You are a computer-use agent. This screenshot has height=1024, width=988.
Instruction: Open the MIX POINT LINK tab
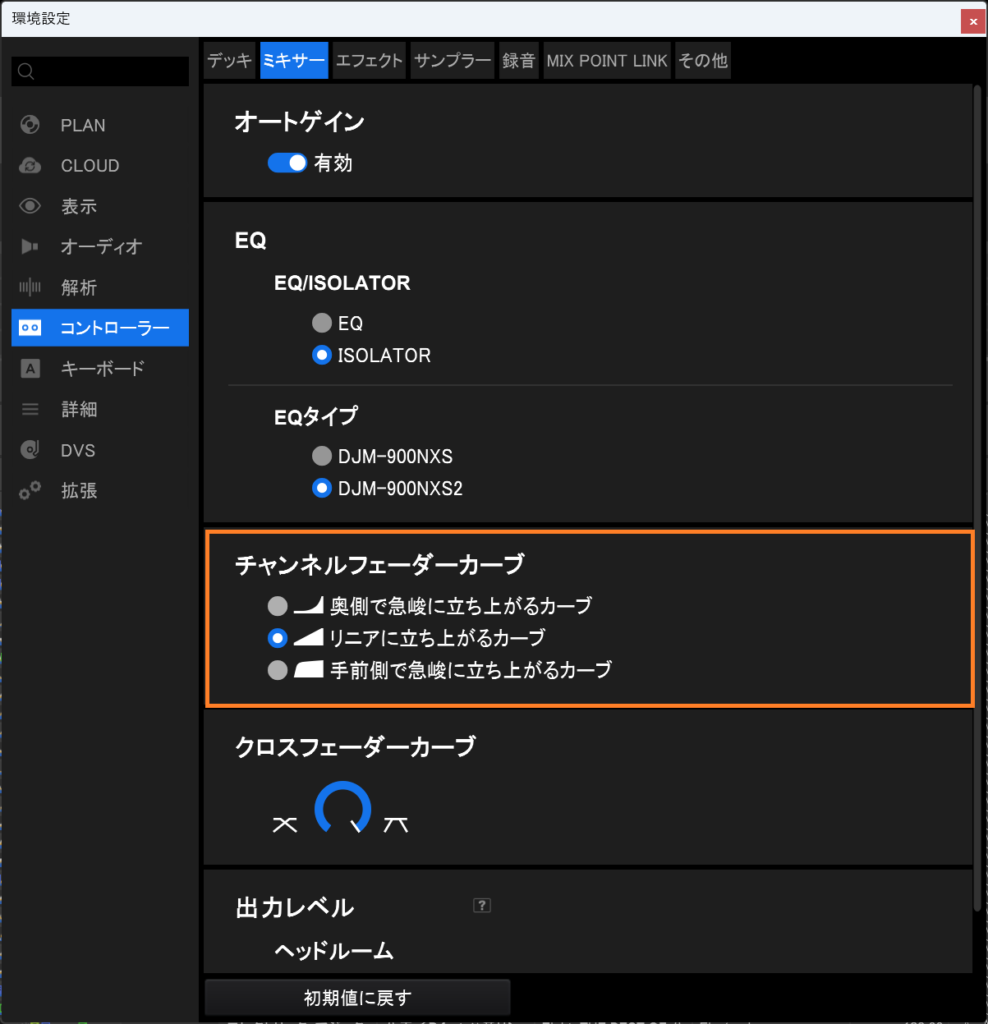click(x=606, y=60)
